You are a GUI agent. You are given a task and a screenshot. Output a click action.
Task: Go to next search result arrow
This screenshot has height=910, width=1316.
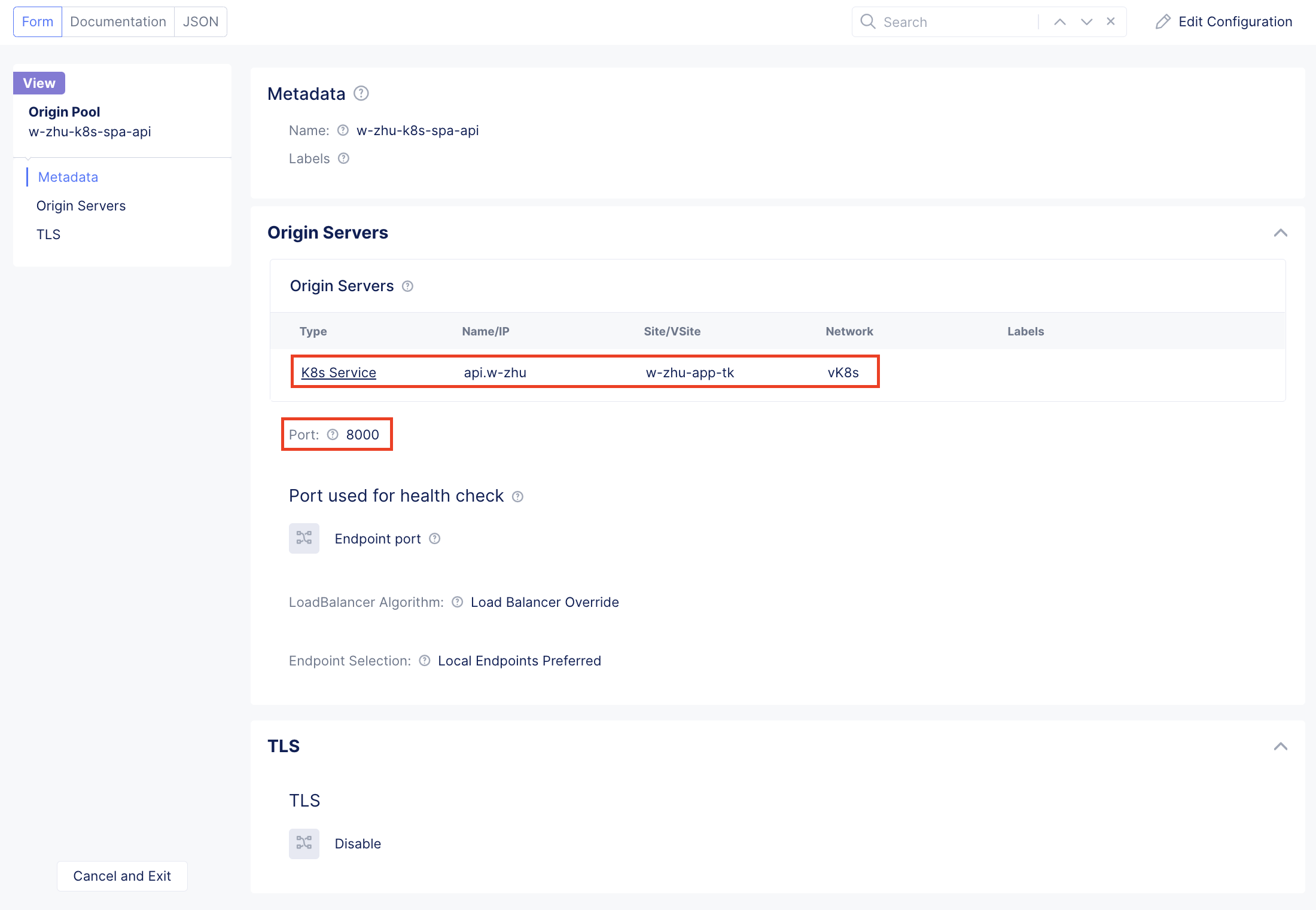[1086, 22]
